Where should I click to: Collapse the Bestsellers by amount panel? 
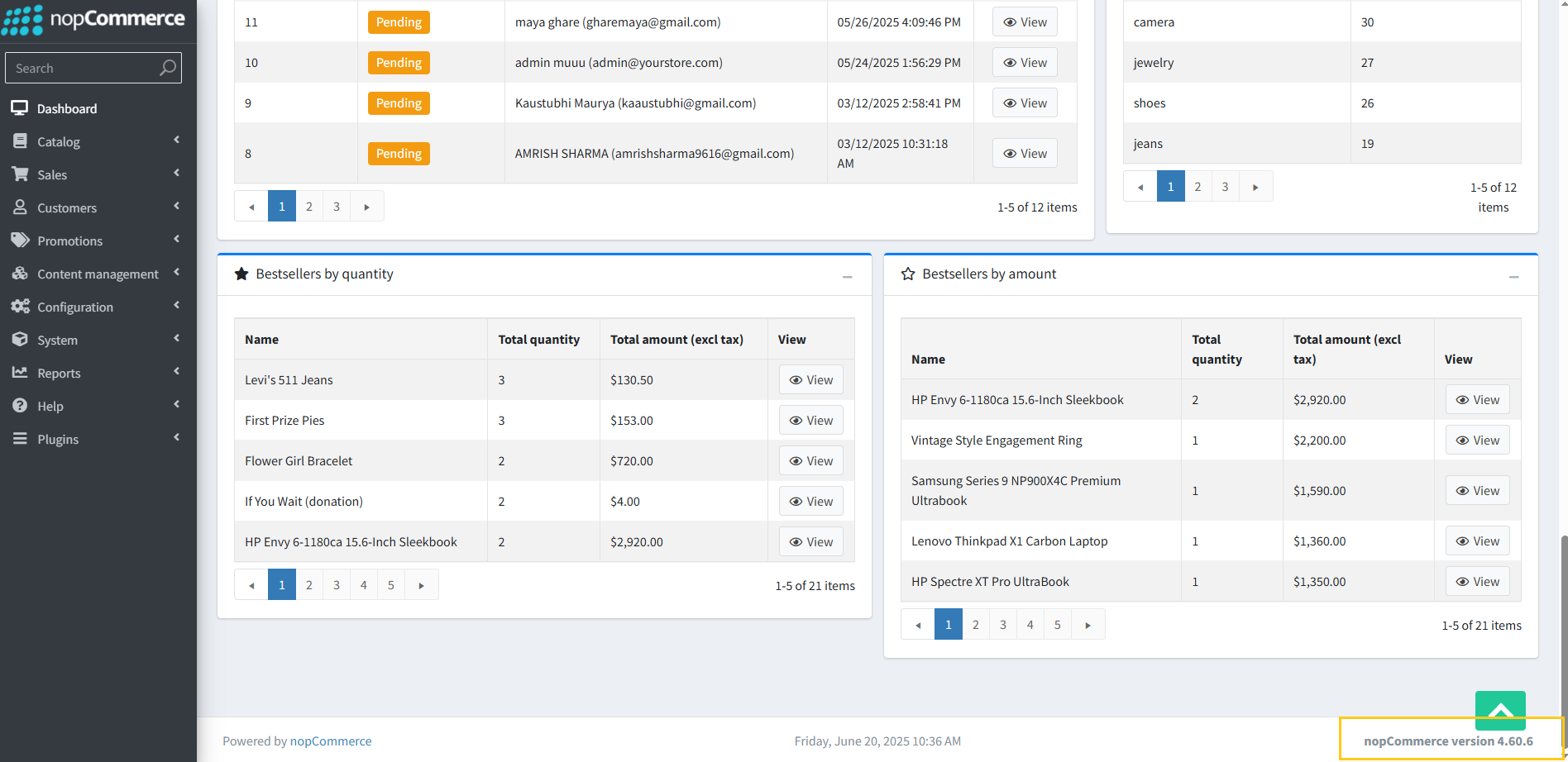click(x=1514, y=277)
